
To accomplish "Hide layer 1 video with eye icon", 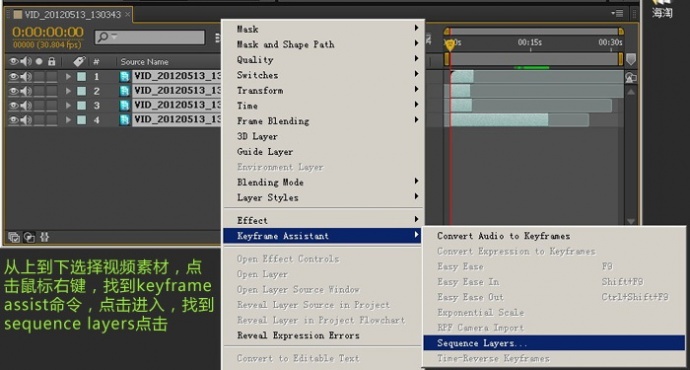I will (14, 77).
